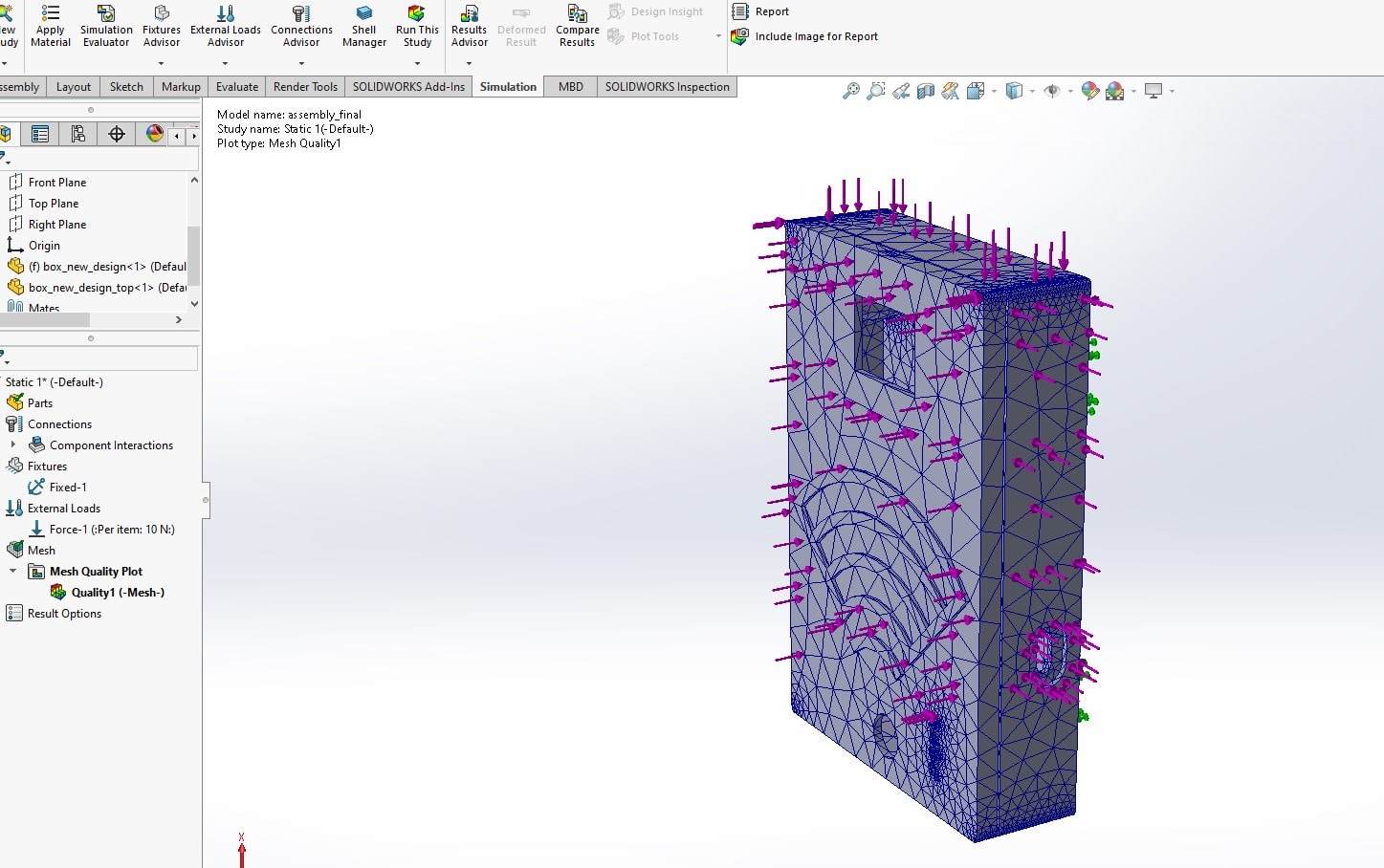This screenshot has height=868, width=1384.
Task: Click the Connections Advisor icon
Action: [x=301, y=13]
